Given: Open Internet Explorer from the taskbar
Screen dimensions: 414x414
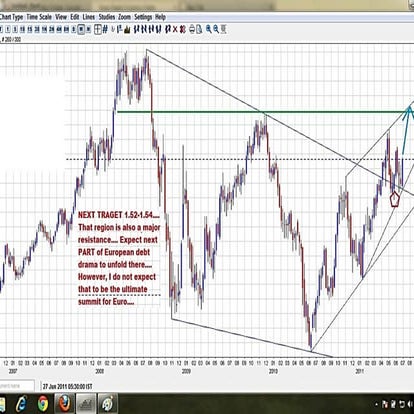Looking at the screenshot, I should point(22,404).
